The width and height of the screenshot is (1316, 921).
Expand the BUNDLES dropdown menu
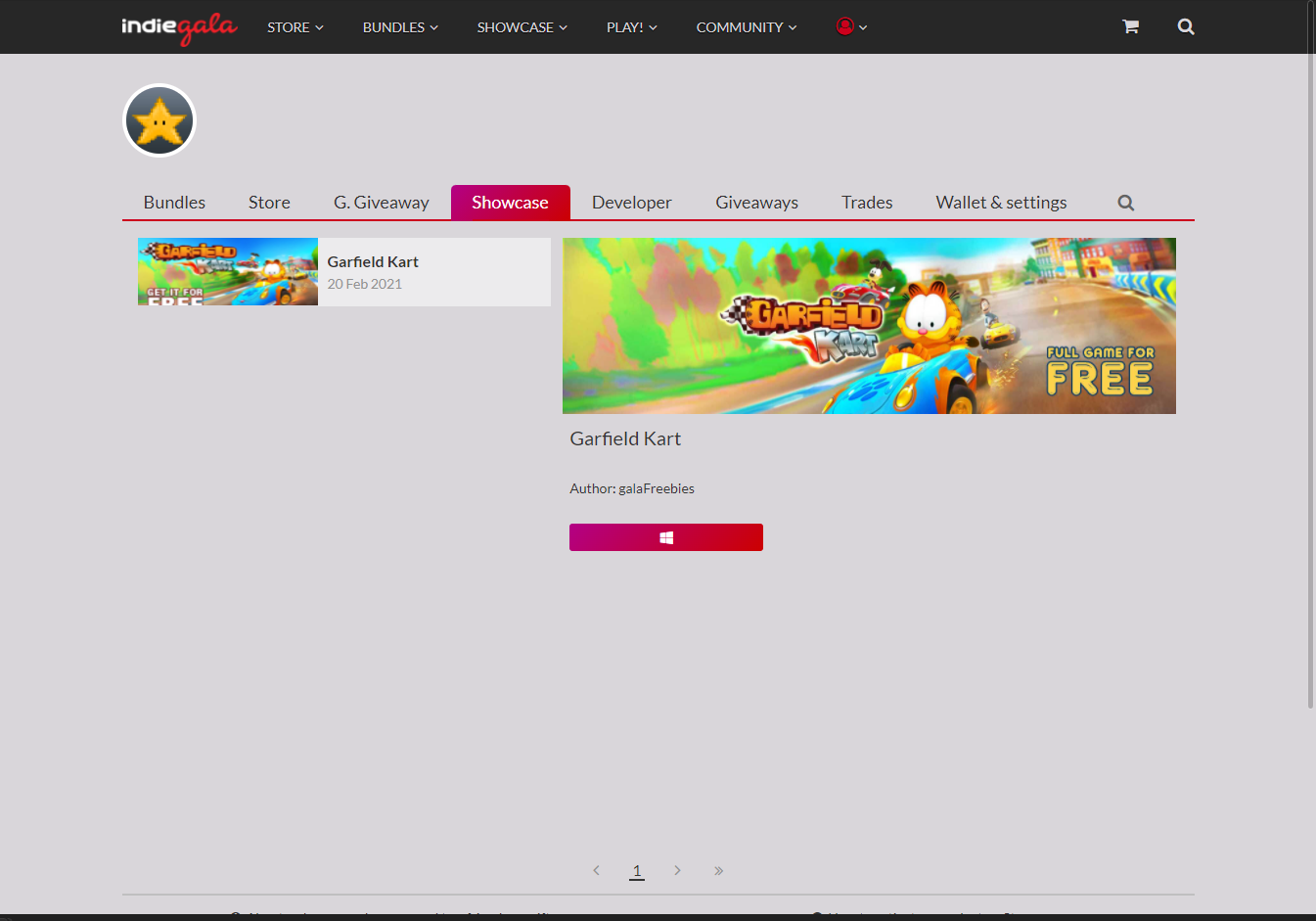[x=400, y=27]
